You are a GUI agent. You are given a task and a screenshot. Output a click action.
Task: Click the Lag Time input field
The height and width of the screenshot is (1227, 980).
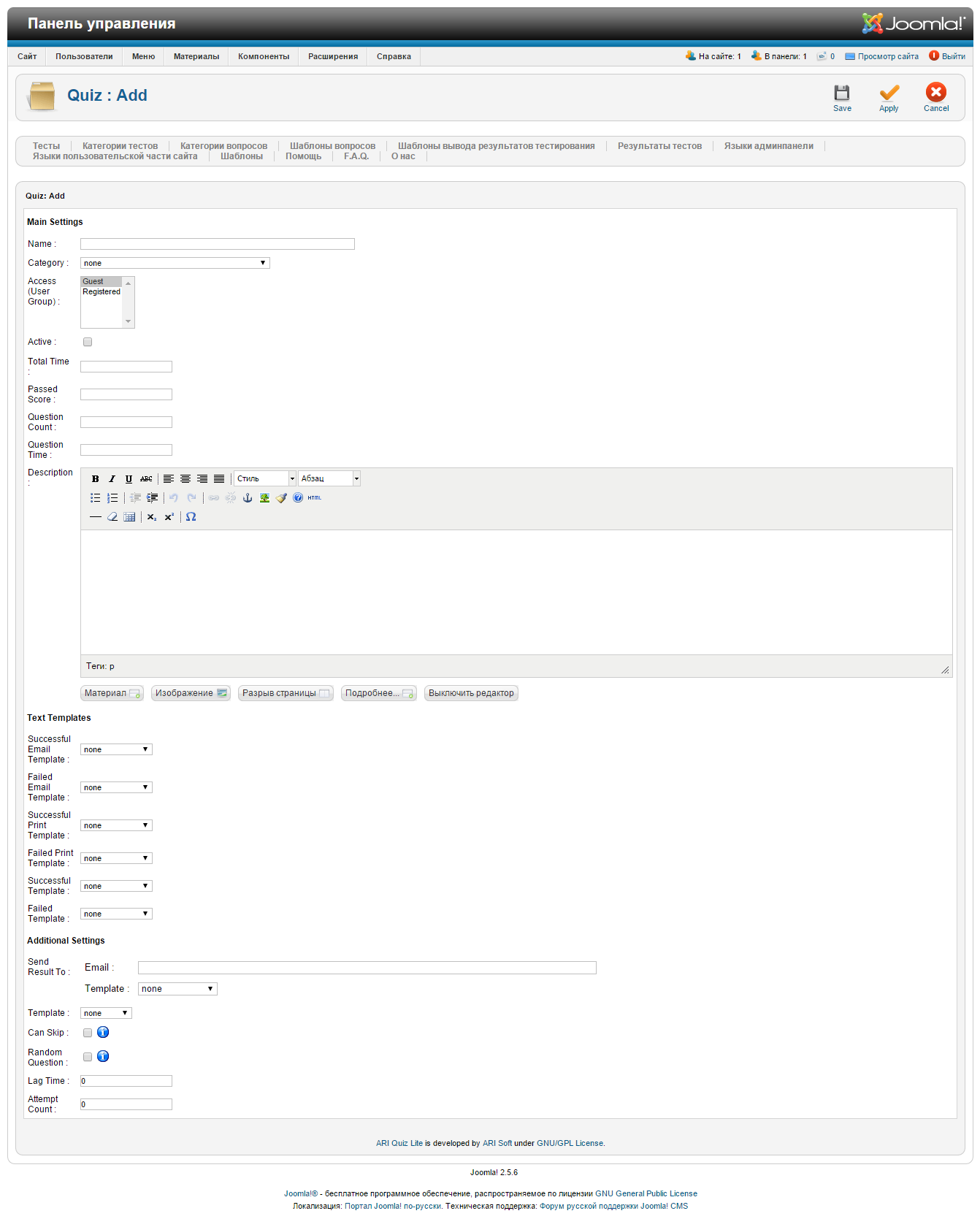(x=126, y=1081)
